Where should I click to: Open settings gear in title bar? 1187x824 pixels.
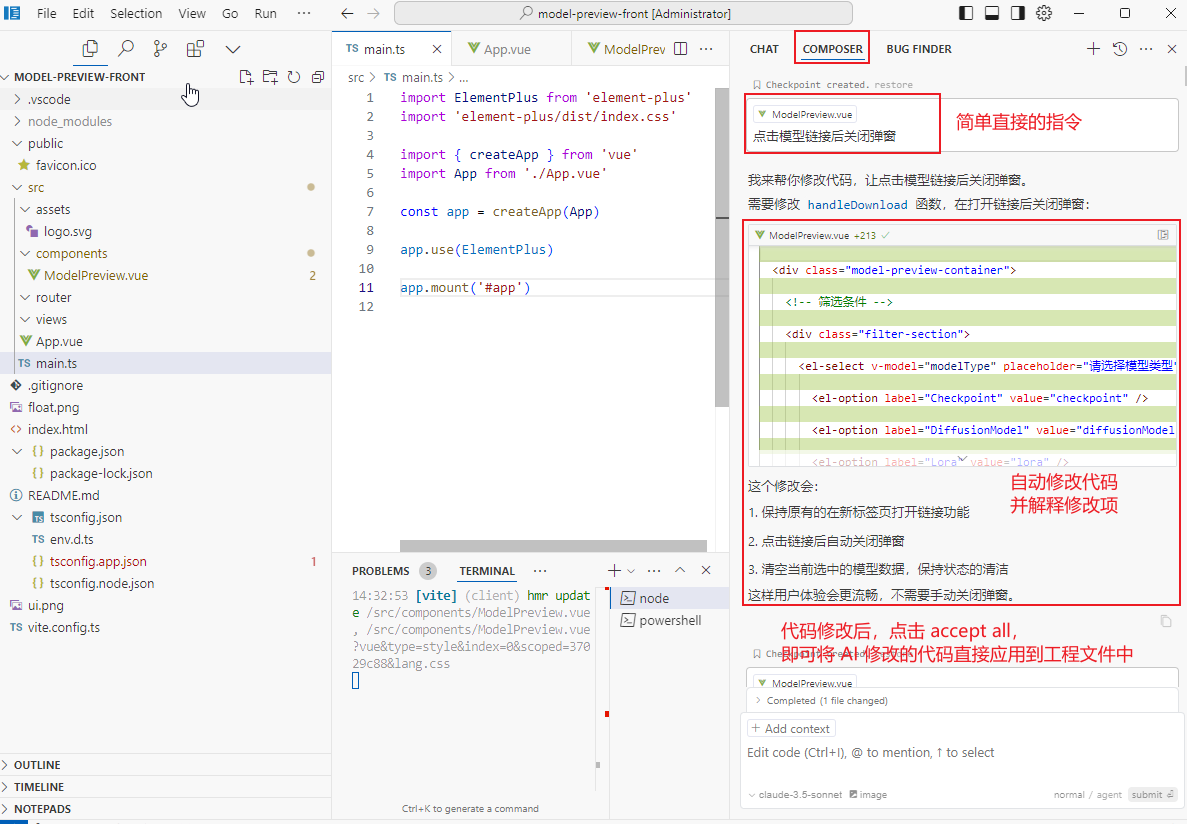click(x=1044, y=13)
